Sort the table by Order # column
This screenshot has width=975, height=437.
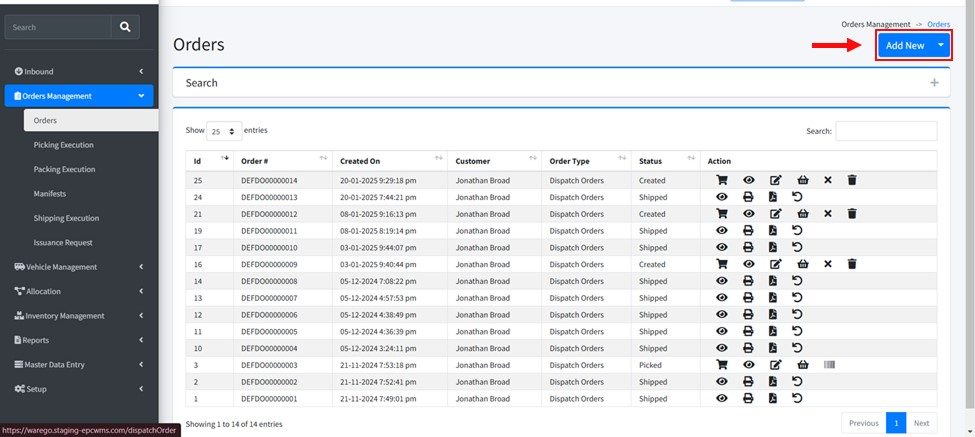tap(283, 161)
